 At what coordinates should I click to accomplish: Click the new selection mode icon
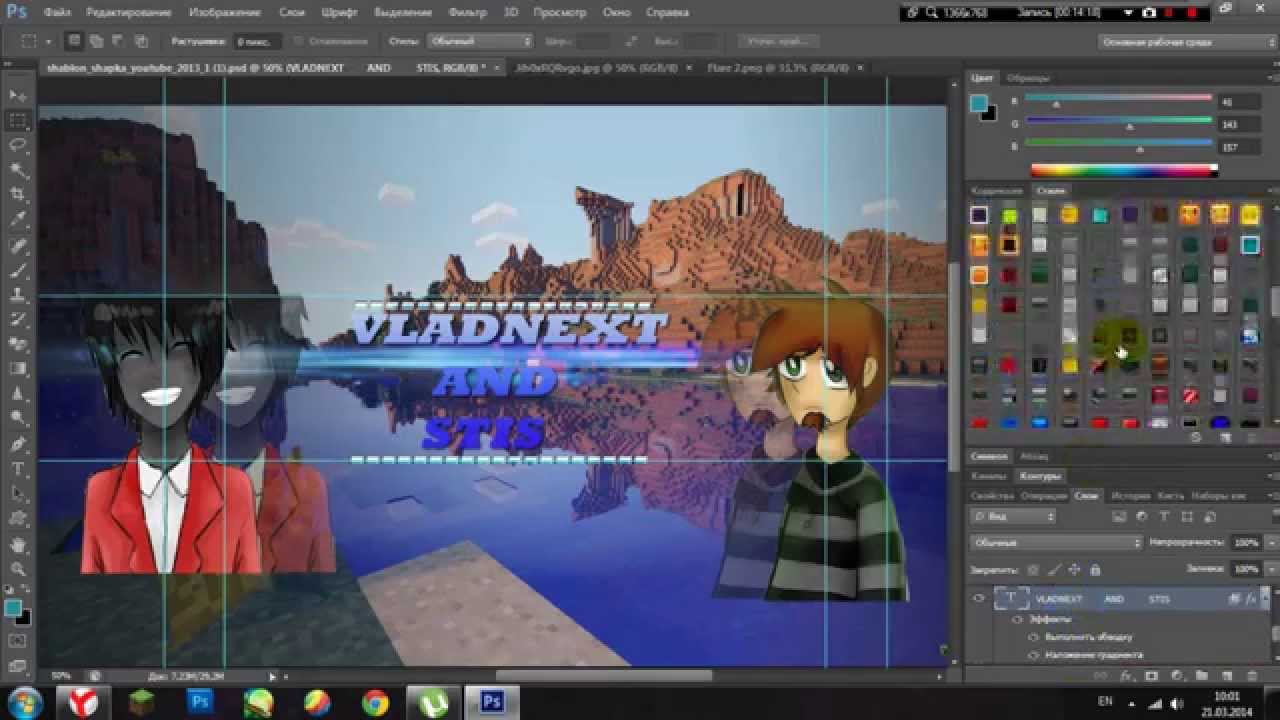74,41
